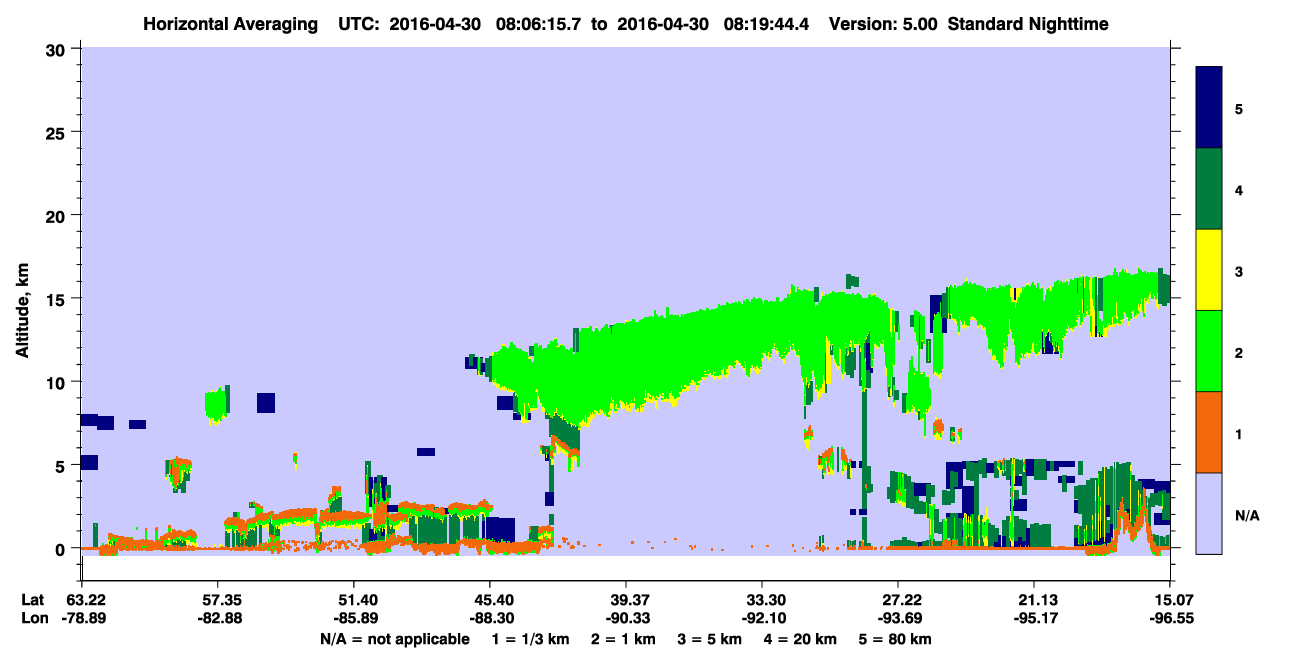Click the legend text '1 = 1/3 km'

click(530, 638)
